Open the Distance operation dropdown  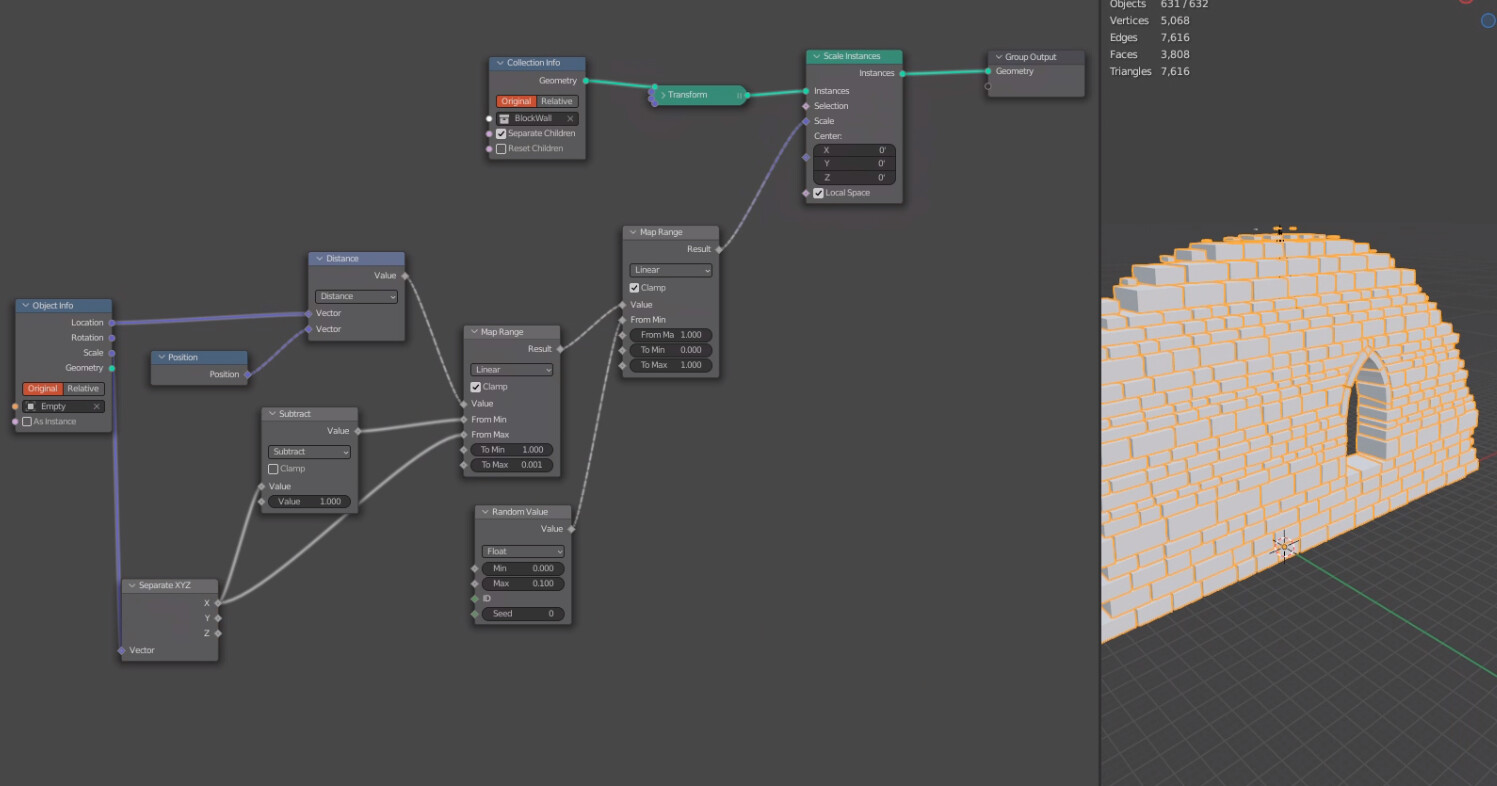point(357,297)
